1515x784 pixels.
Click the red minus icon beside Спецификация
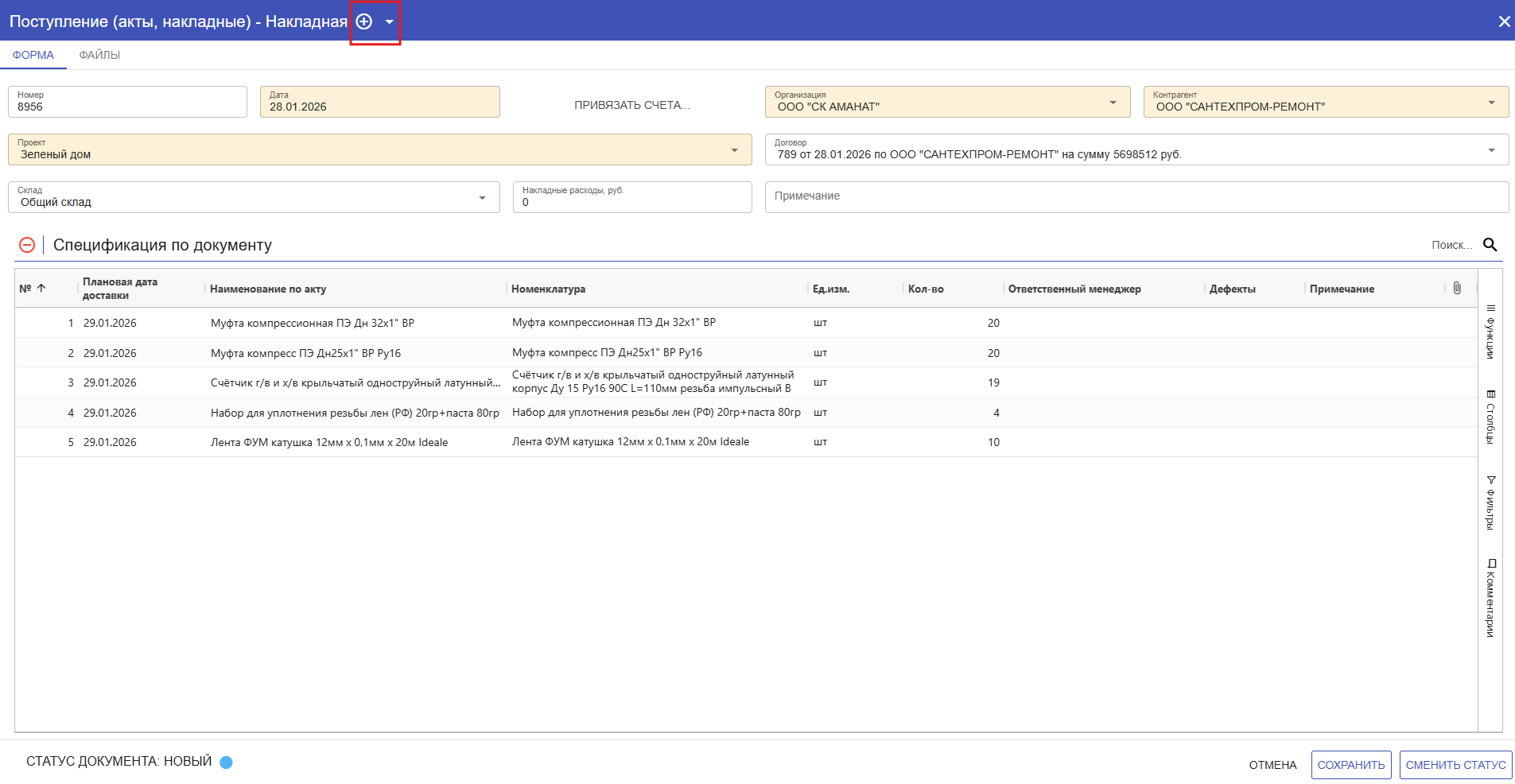(x=27, y=245)
